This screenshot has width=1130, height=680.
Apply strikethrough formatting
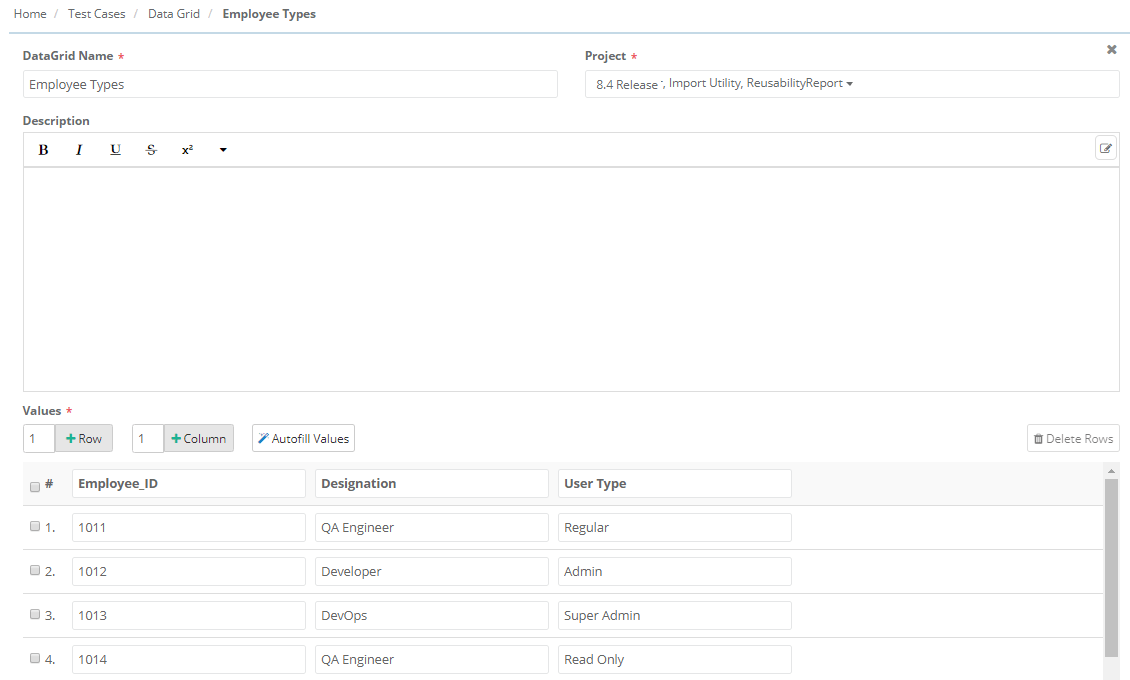click(151, 150)
